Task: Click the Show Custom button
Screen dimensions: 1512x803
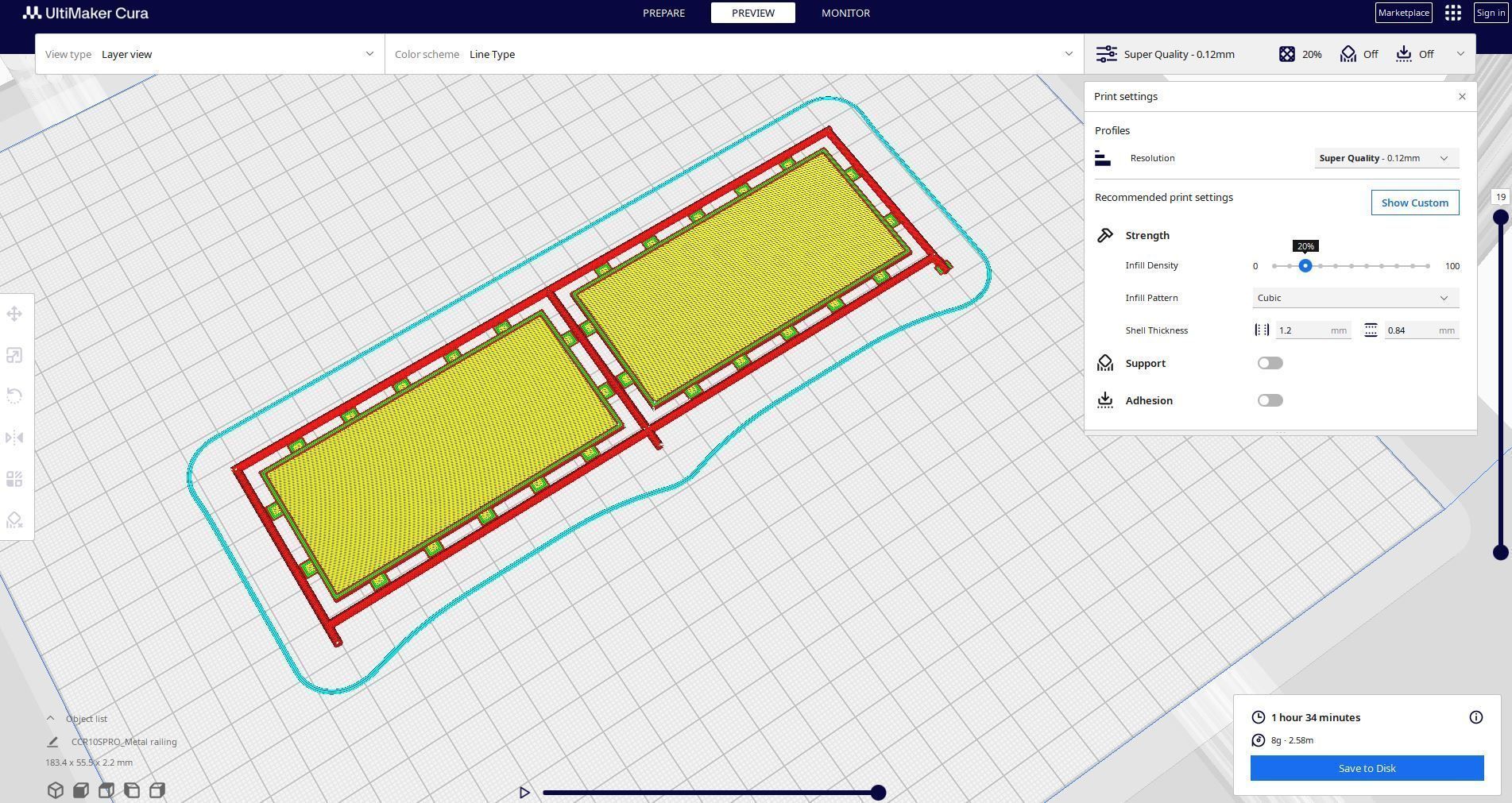Action: click(1414, 203)
